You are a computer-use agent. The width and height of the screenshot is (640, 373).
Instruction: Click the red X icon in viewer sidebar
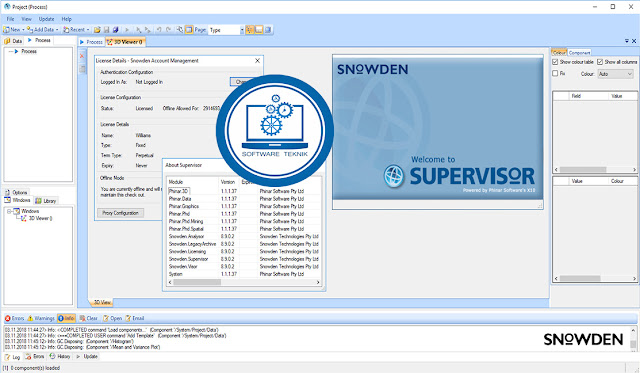82,56
